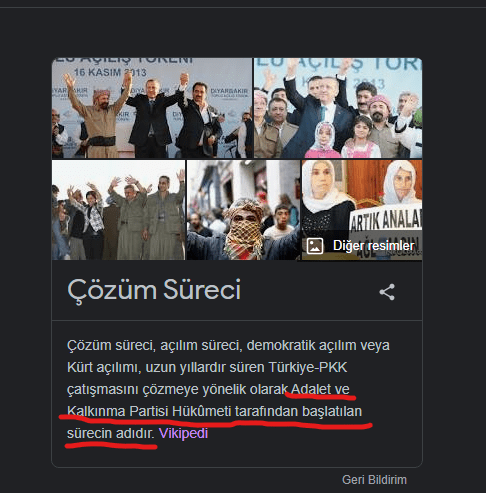The height and width of the screenshot is (493, 486).
Task: Open the photo with two girls in pink
Action: pos(338,108)
